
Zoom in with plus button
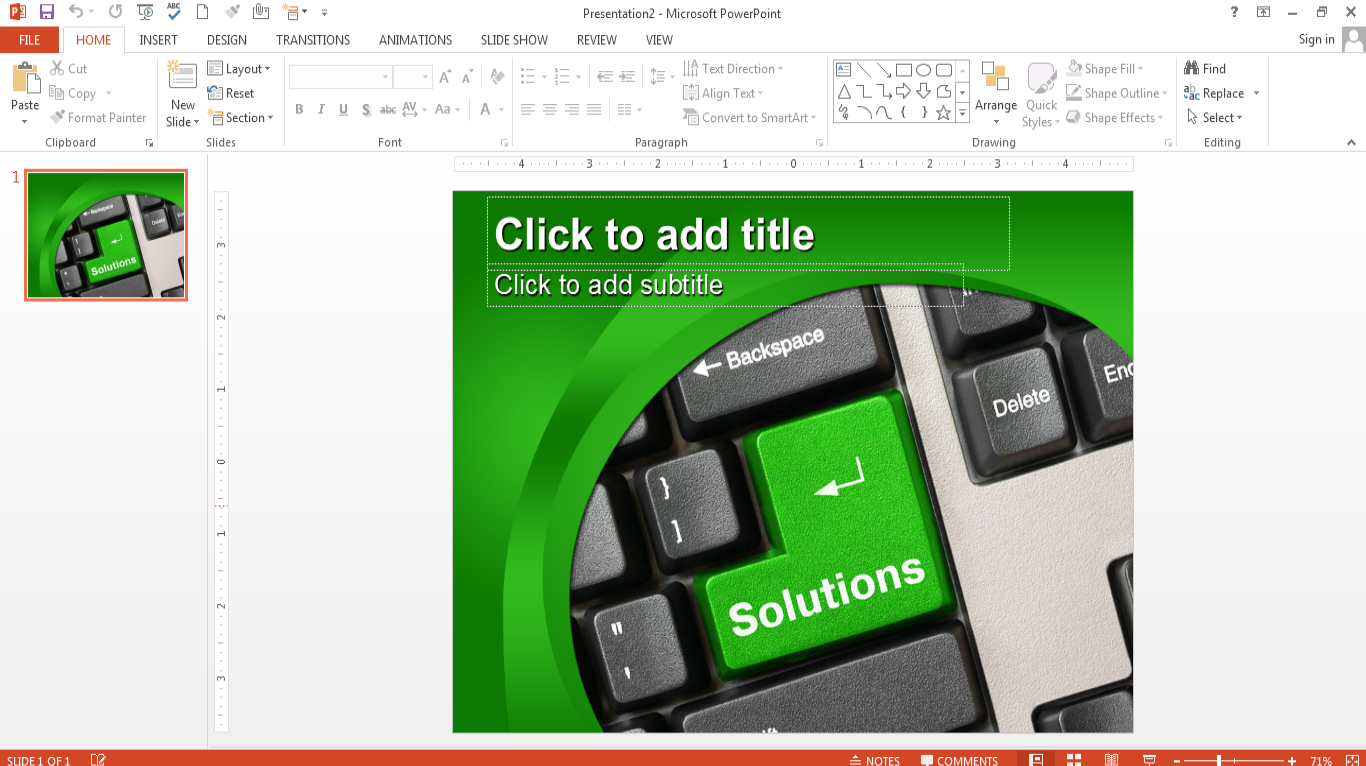point(1292,761)
